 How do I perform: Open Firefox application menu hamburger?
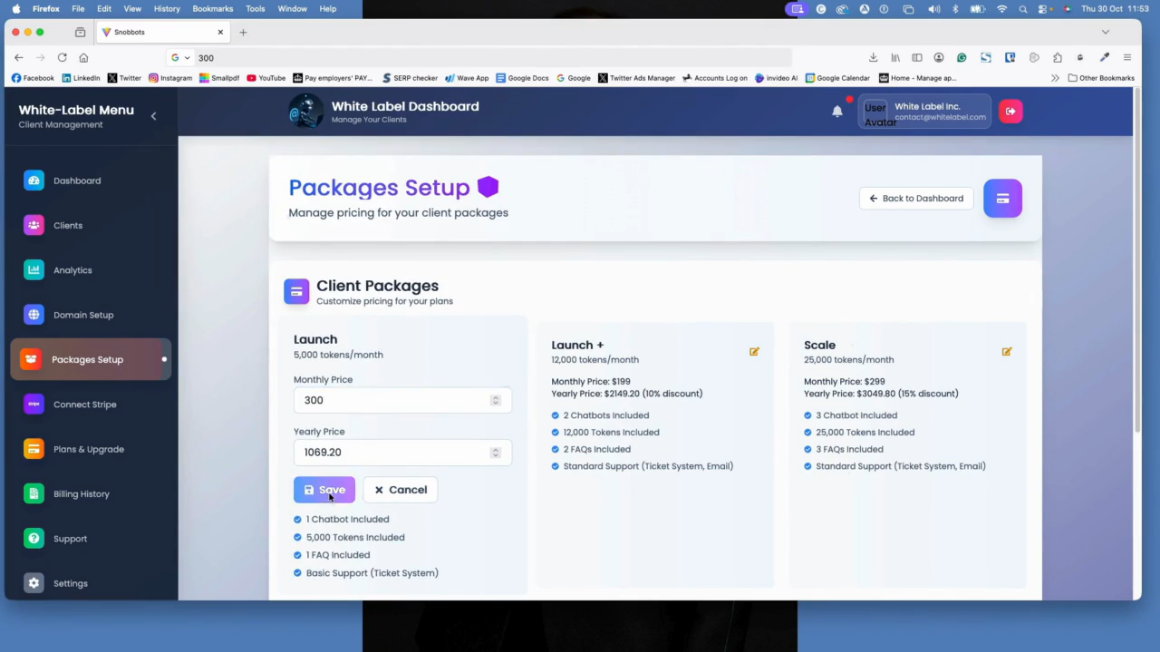(1127, 58)
